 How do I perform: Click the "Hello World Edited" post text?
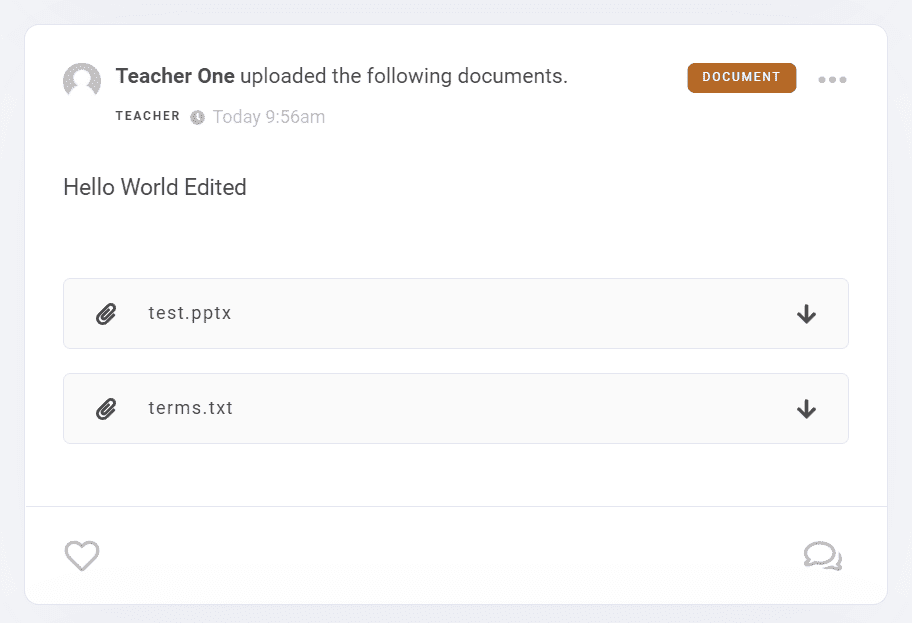pos(154,187)
